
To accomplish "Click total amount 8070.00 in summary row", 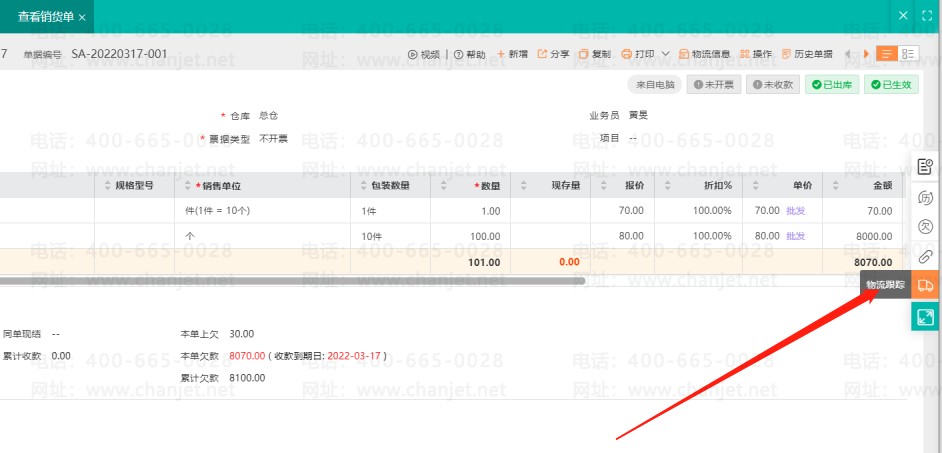I will pos(873,262).
